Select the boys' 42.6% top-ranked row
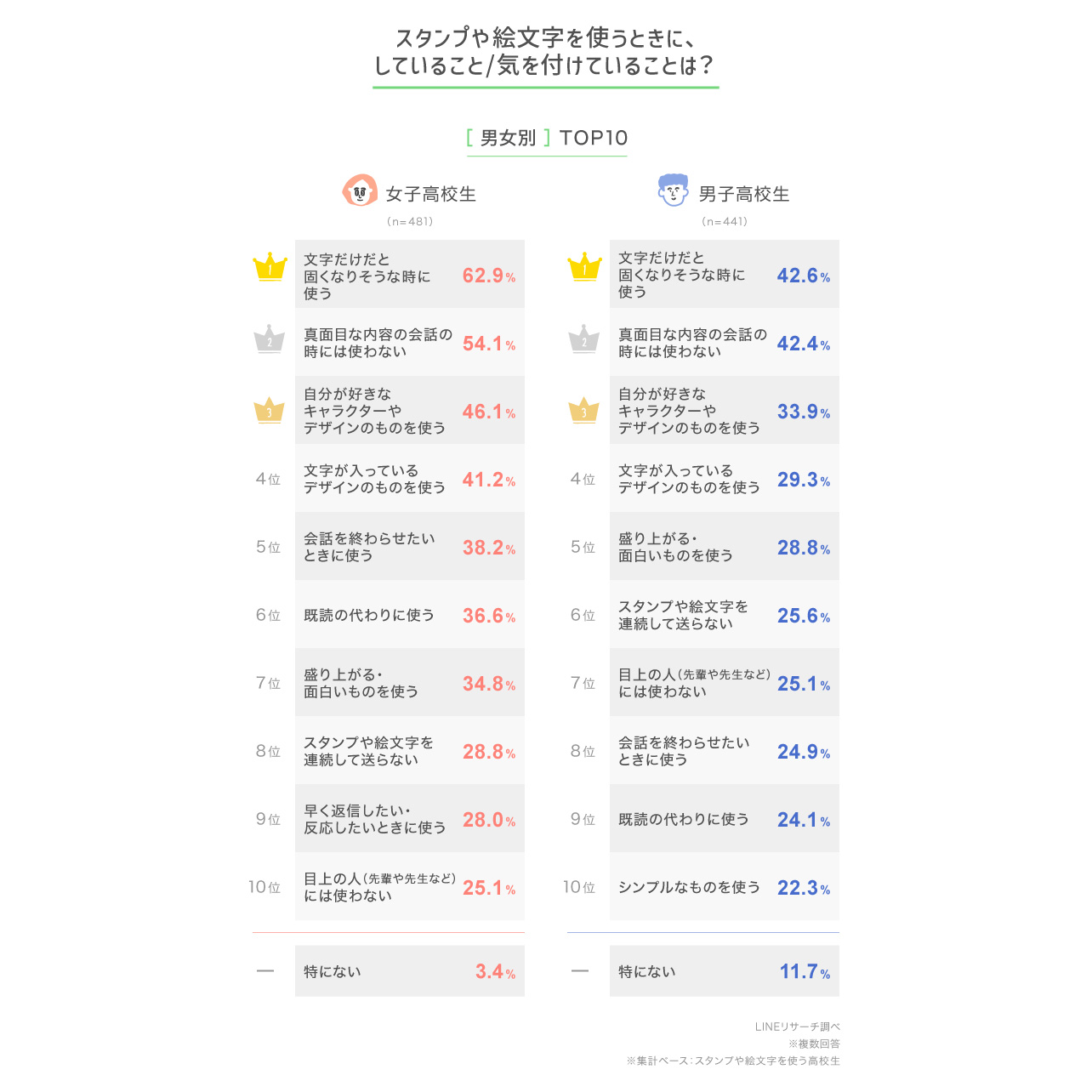Screen dimensions: 1092x1092 click(725, 274)
